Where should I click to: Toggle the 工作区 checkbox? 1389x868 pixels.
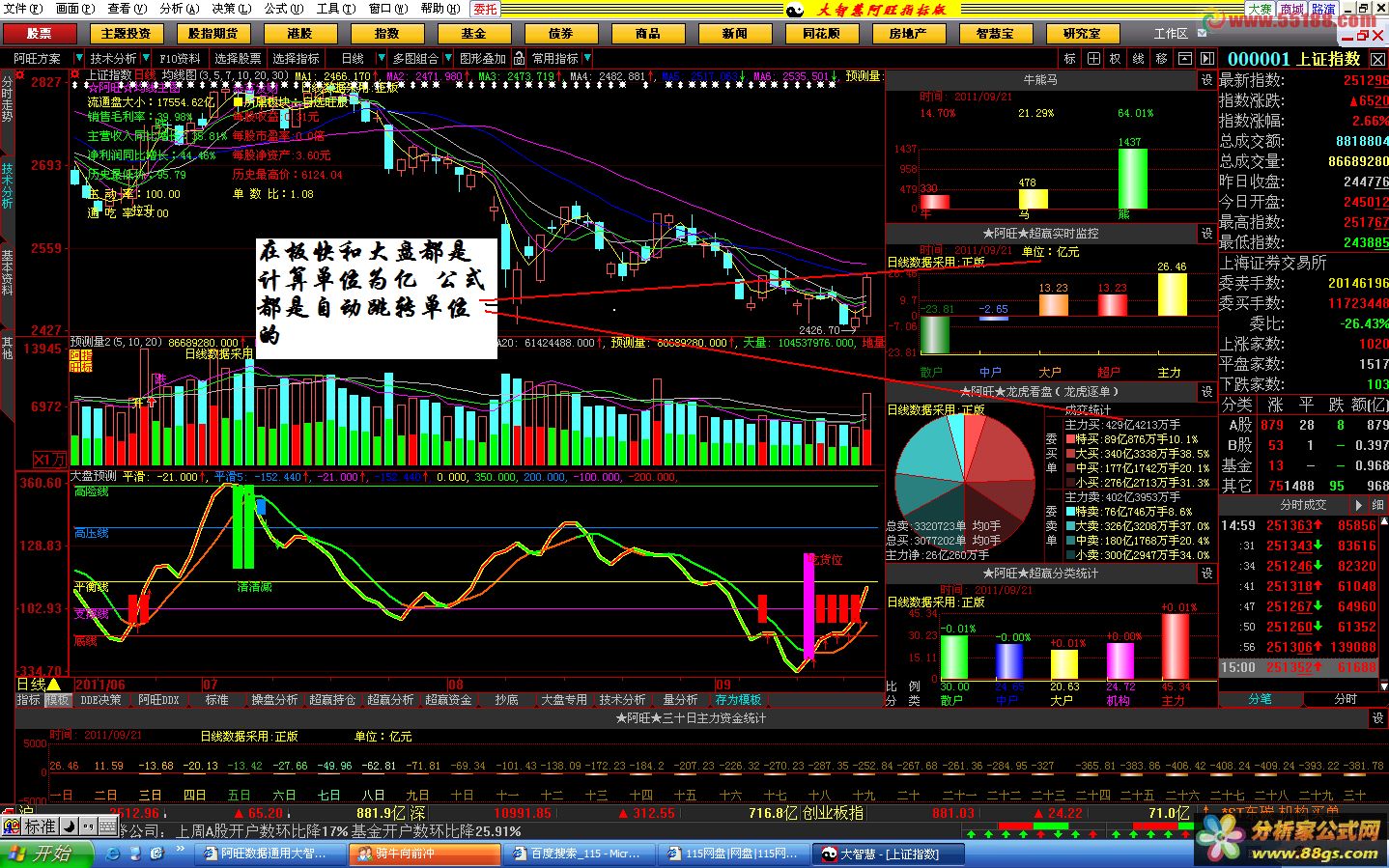(x=1200, y=34)
